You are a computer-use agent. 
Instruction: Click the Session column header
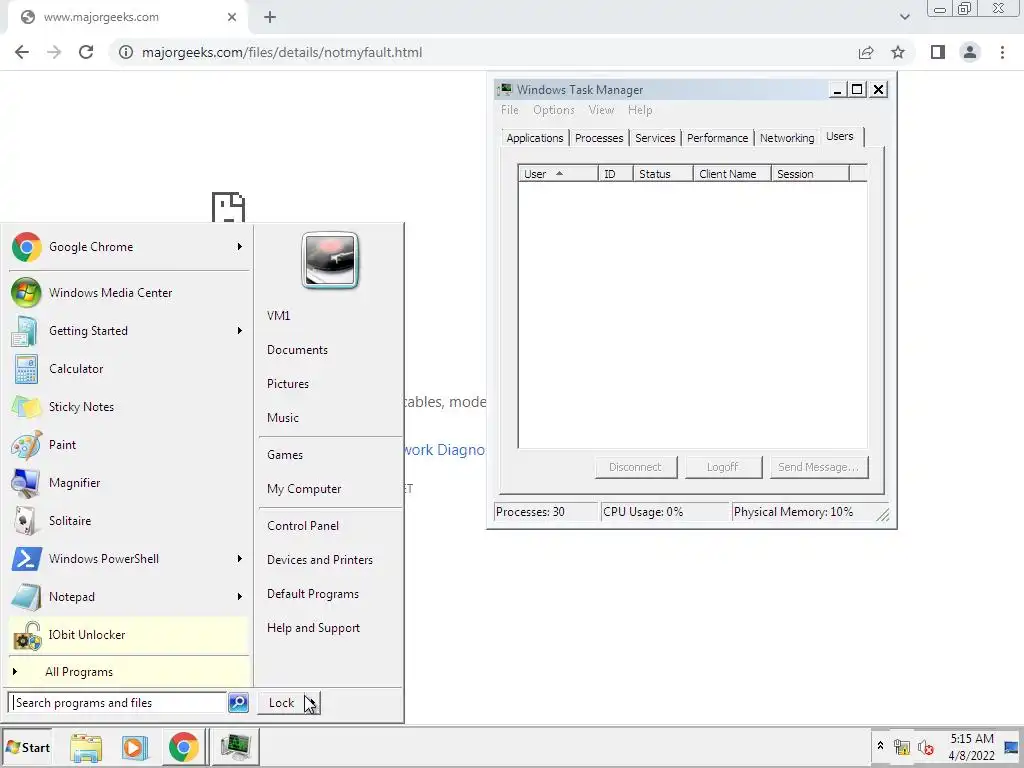coord(810,174)
